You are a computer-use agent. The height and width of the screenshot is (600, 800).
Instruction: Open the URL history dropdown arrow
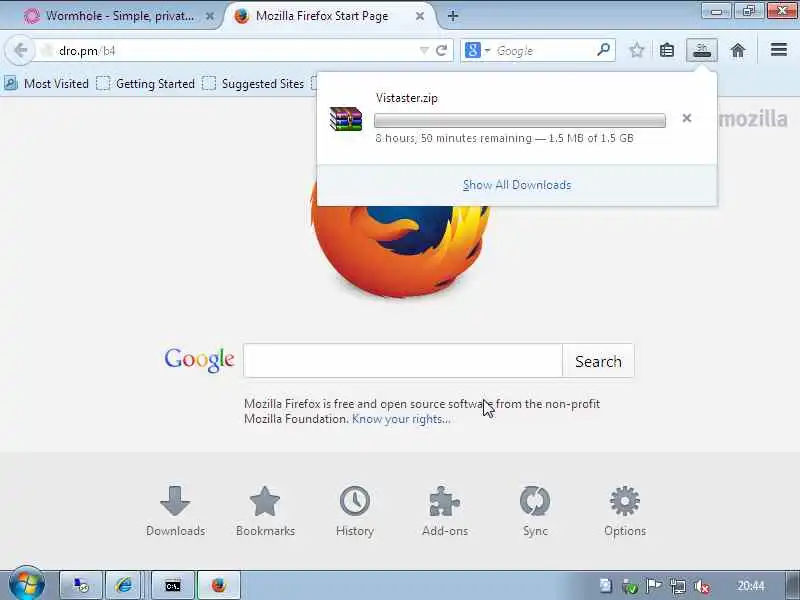coord(423,51)
